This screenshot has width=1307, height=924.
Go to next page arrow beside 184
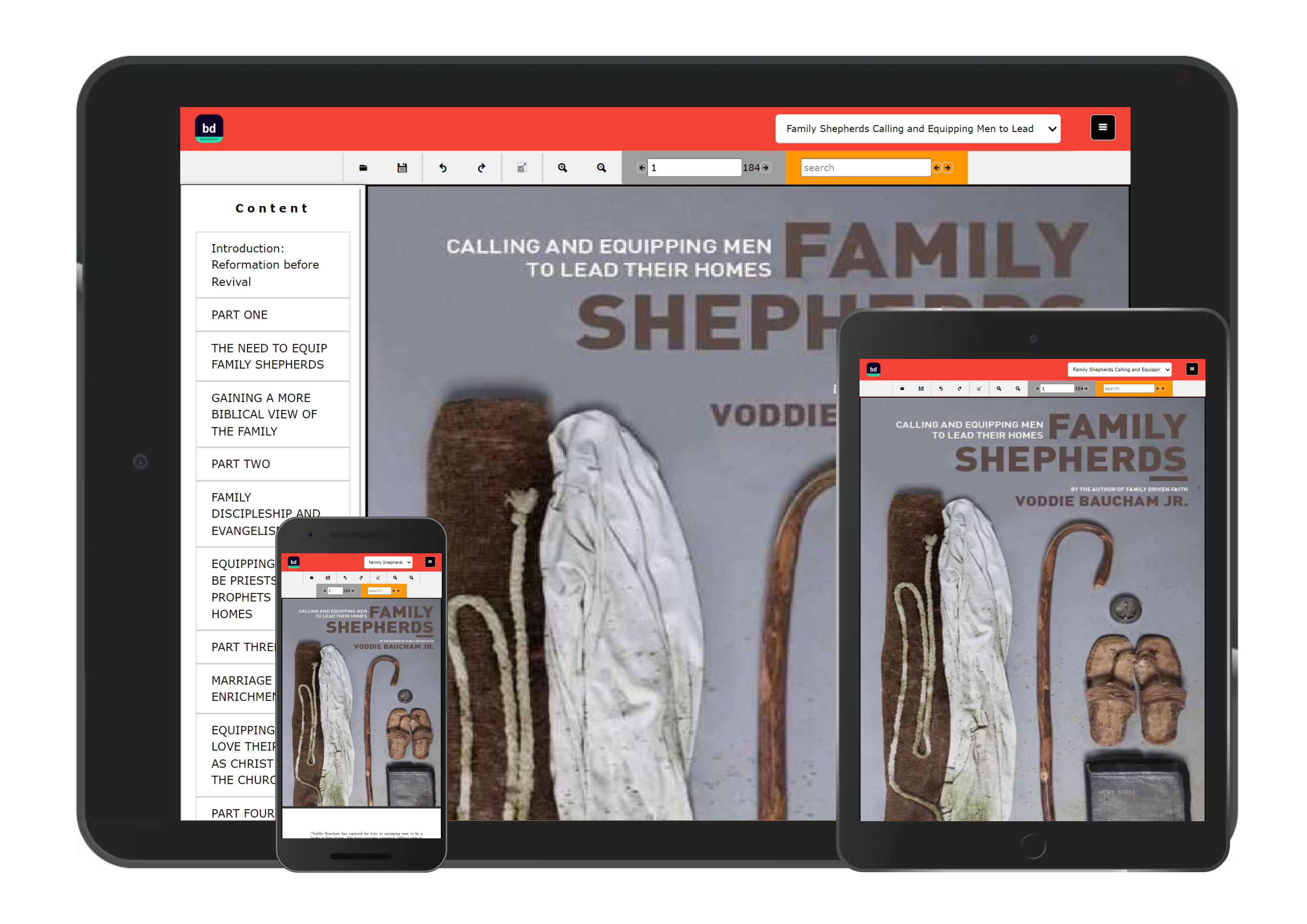765,168
